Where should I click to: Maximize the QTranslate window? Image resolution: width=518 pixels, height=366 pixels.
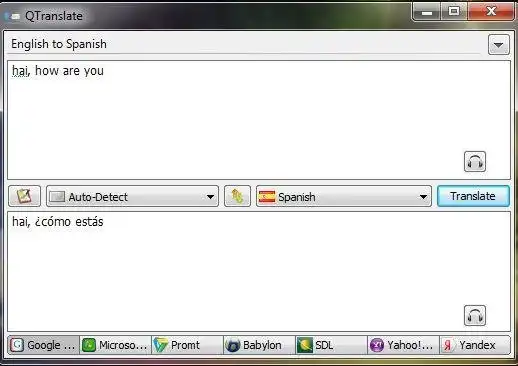tap(454, 12)
